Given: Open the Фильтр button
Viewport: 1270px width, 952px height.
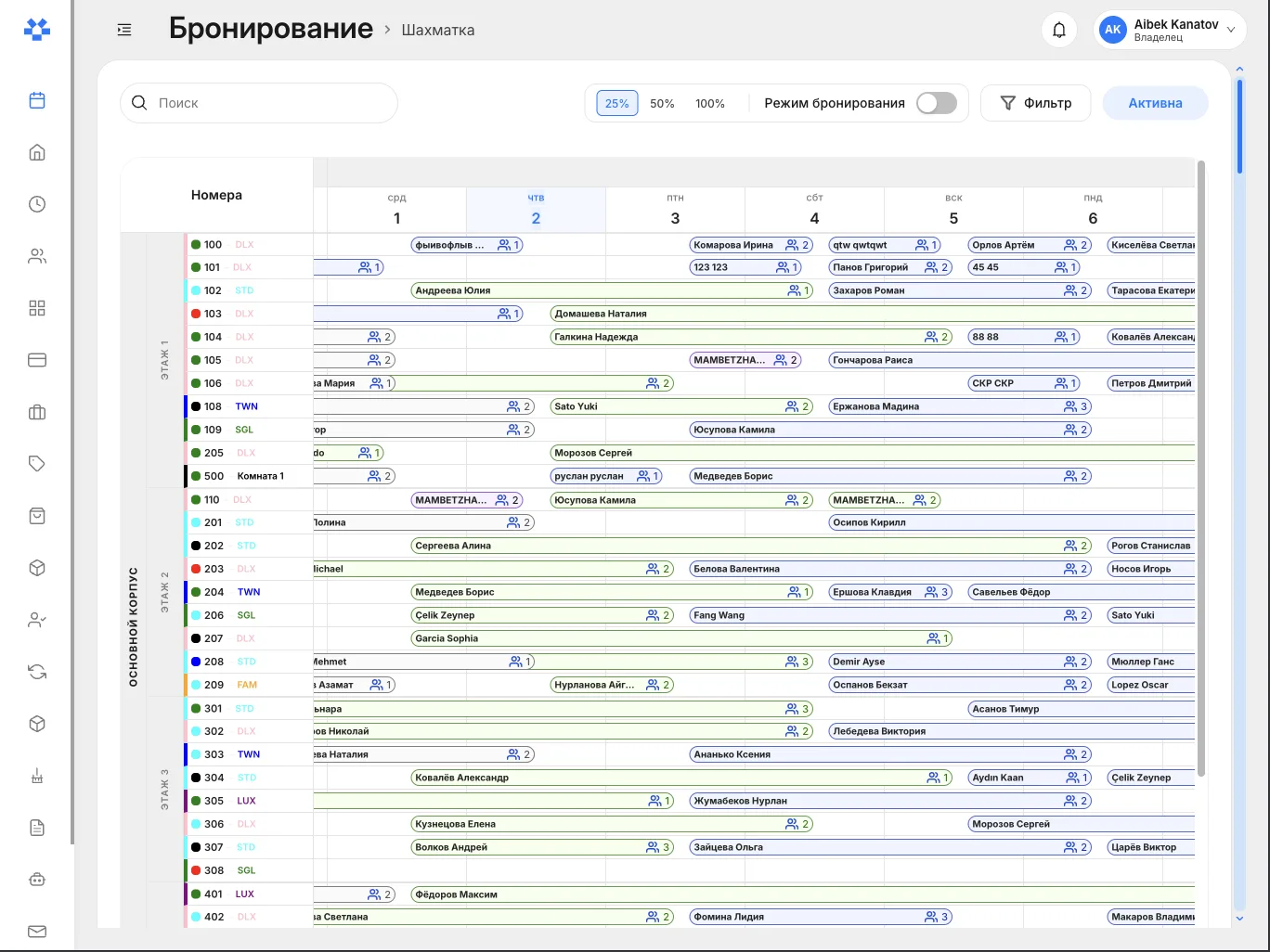Looking at the screenshot, I should [x=1035, y=103].
